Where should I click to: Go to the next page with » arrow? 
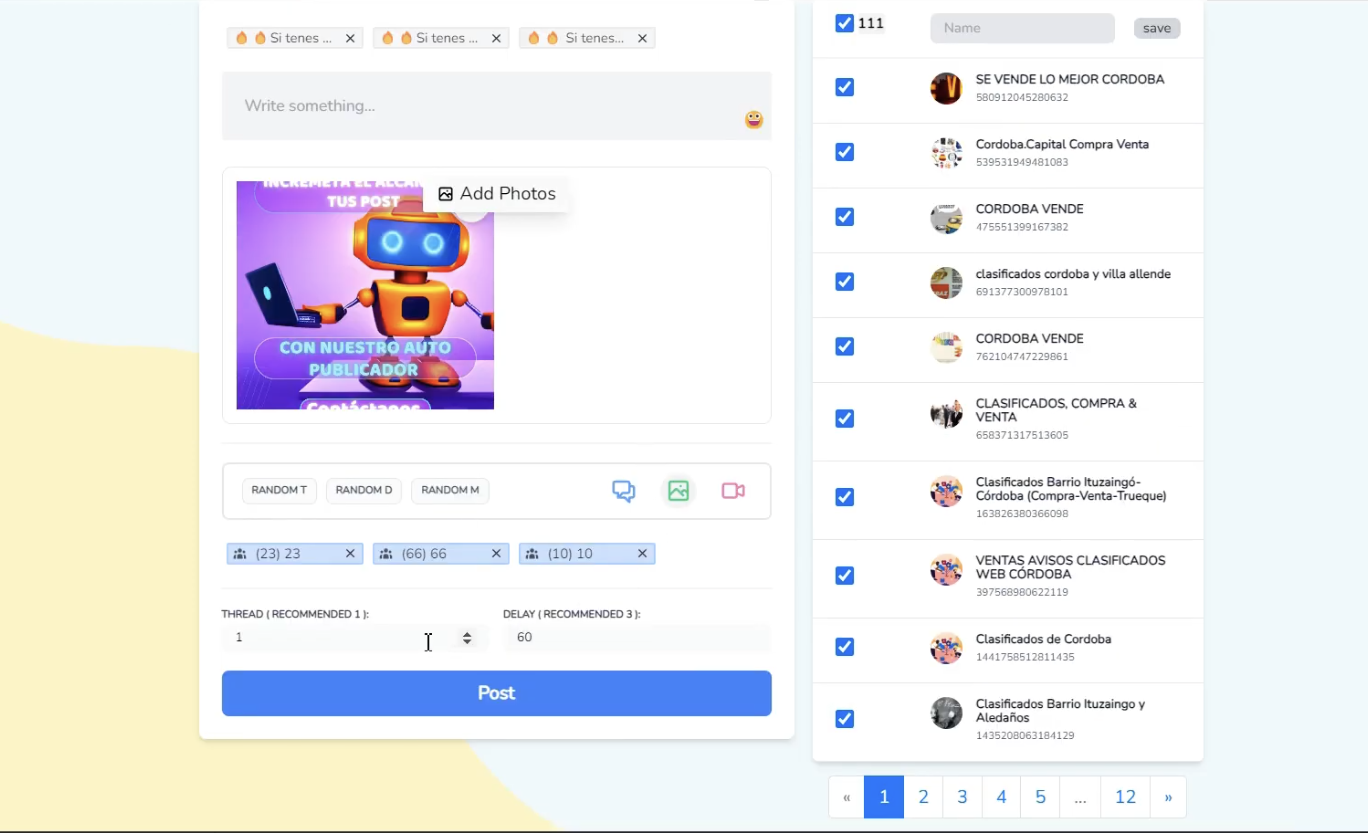point(1168,797)
